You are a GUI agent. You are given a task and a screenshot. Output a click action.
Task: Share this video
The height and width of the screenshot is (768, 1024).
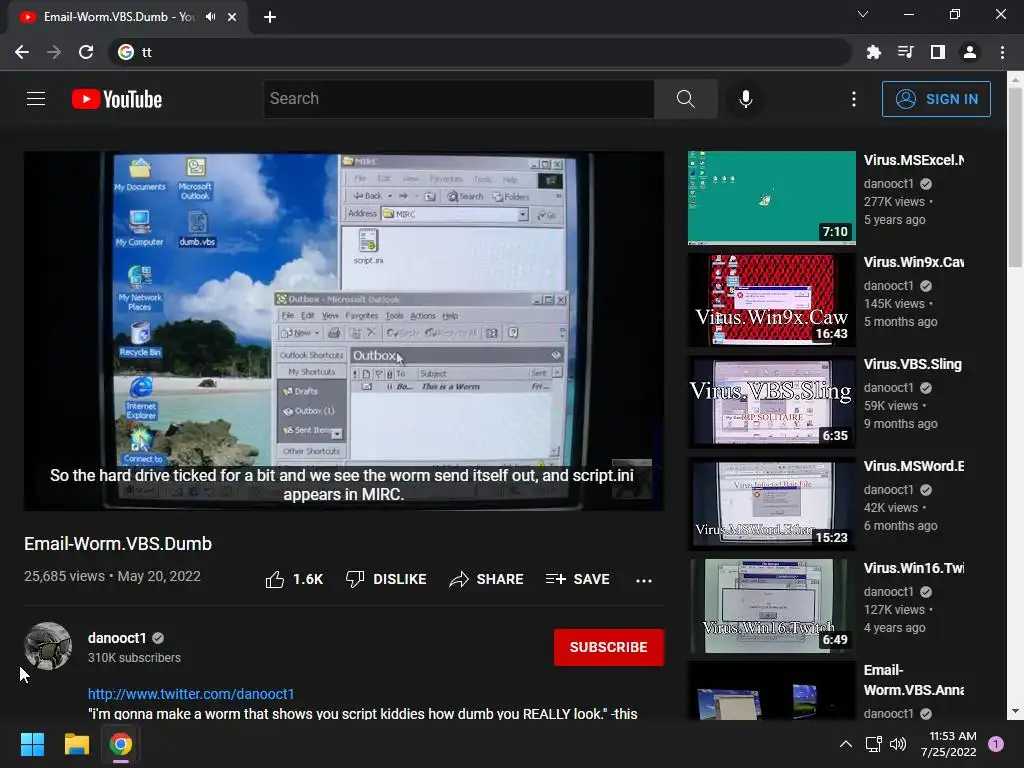pos(487,579)
